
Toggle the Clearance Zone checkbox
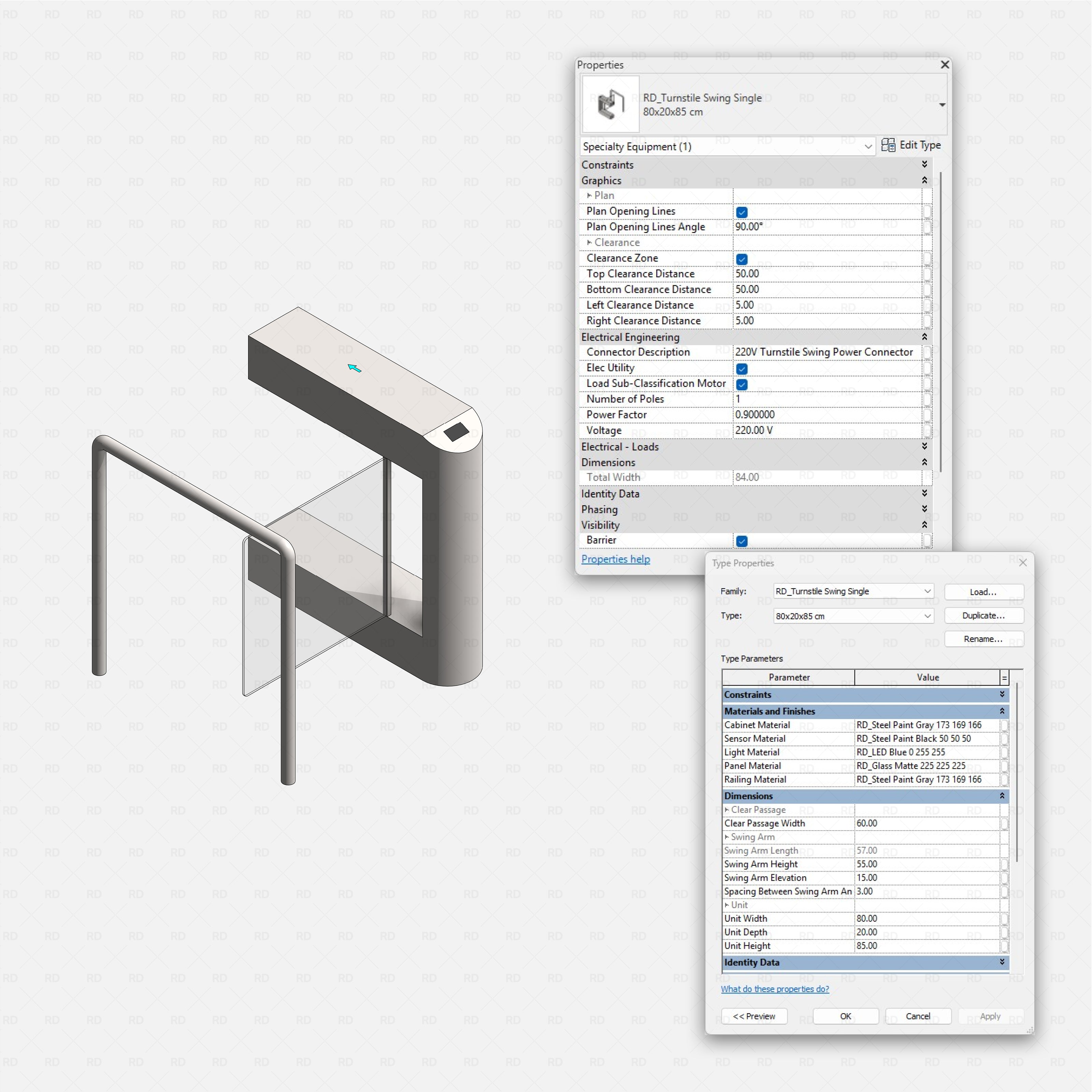click(x=742, y=259)
